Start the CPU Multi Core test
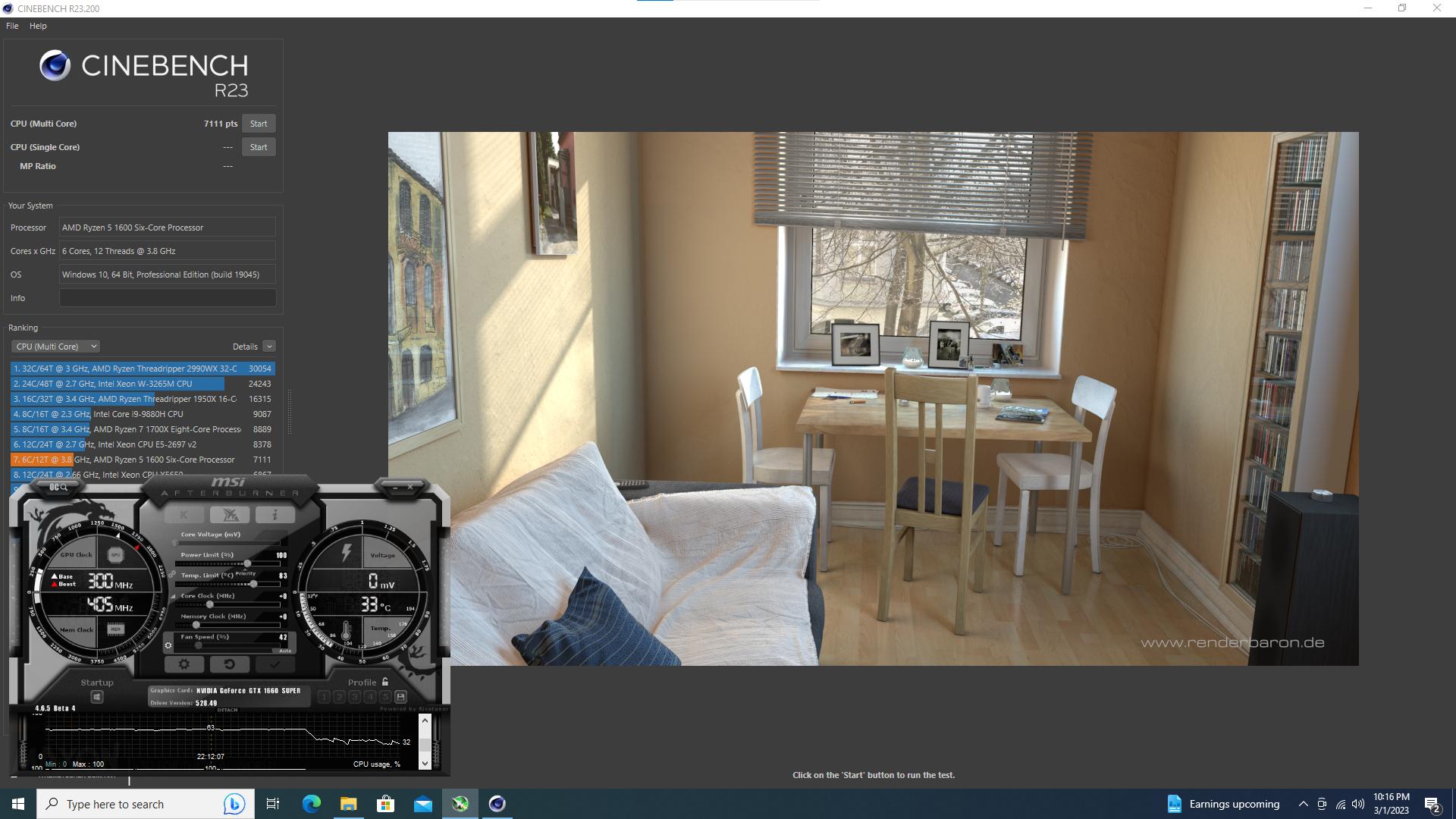Screen dimensions: 1456x819 259,124
